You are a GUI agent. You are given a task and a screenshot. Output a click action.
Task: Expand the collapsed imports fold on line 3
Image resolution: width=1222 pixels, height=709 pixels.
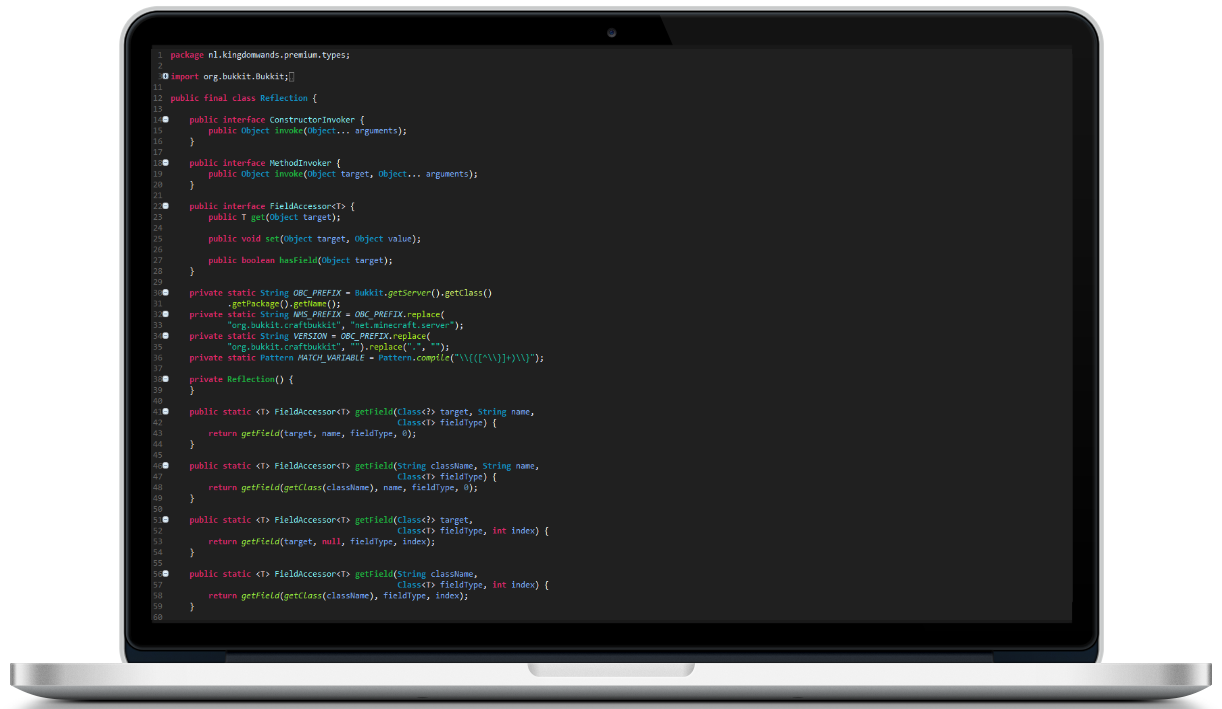coord(165,76)
